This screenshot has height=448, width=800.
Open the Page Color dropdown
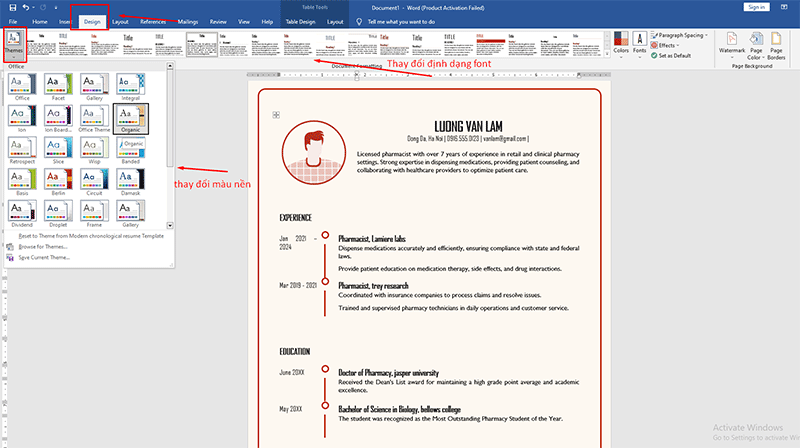point(756,46)
